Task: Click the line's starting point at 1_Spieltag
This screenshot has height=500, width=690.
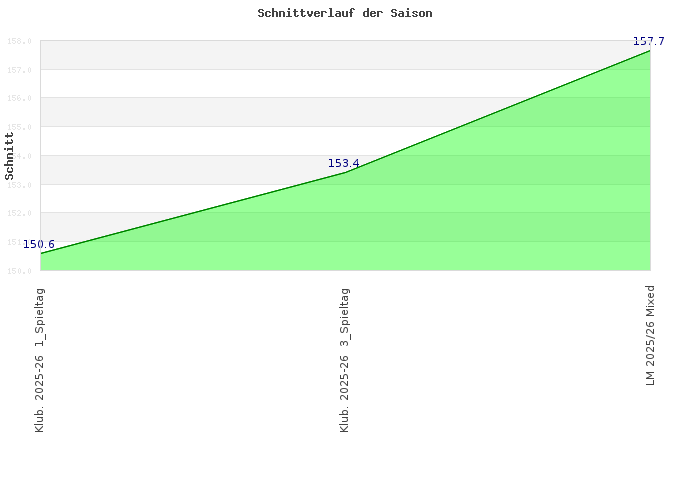Action: tap(41, 253)
